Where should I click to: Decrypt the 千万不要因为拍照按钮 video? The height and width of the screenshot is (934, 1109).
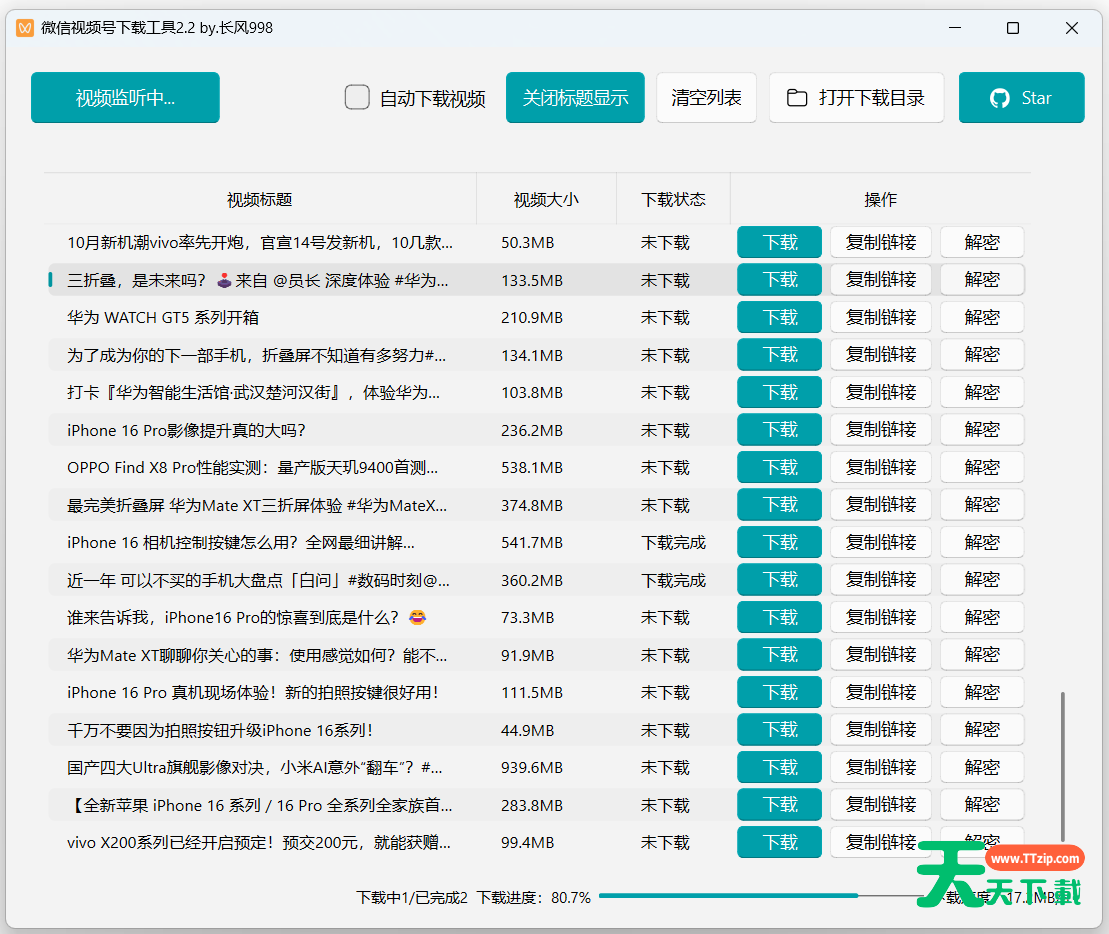981,730
